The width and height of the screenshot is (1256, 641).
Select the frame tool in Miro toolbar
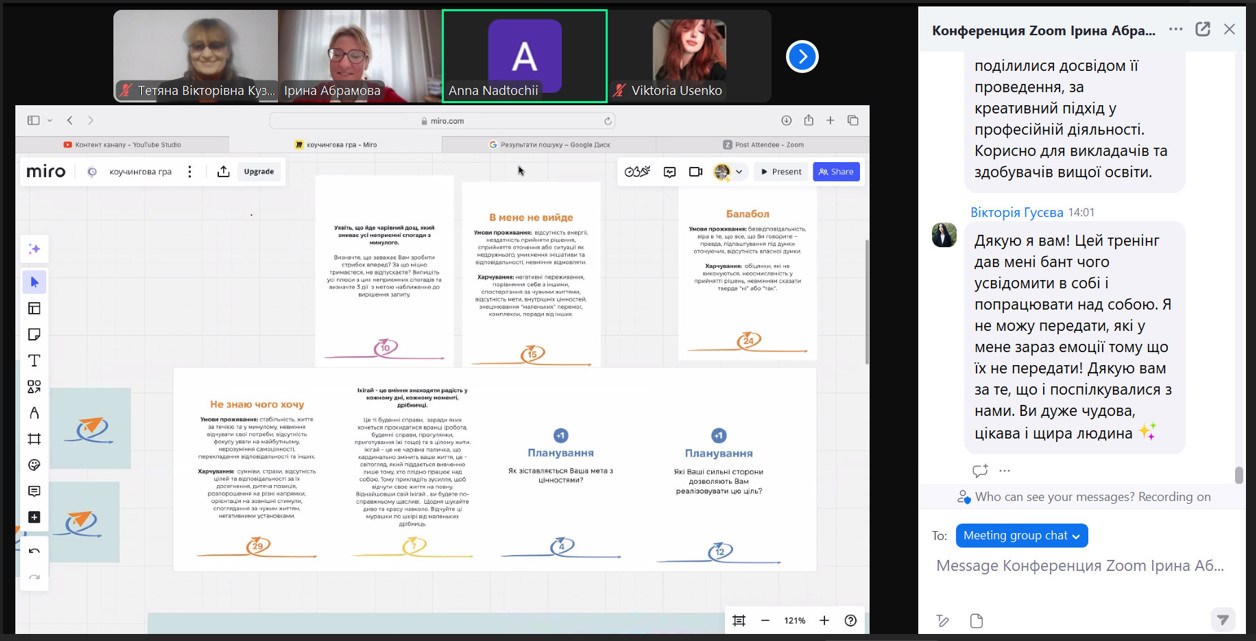pyautogui.click(x=34, y=439)
